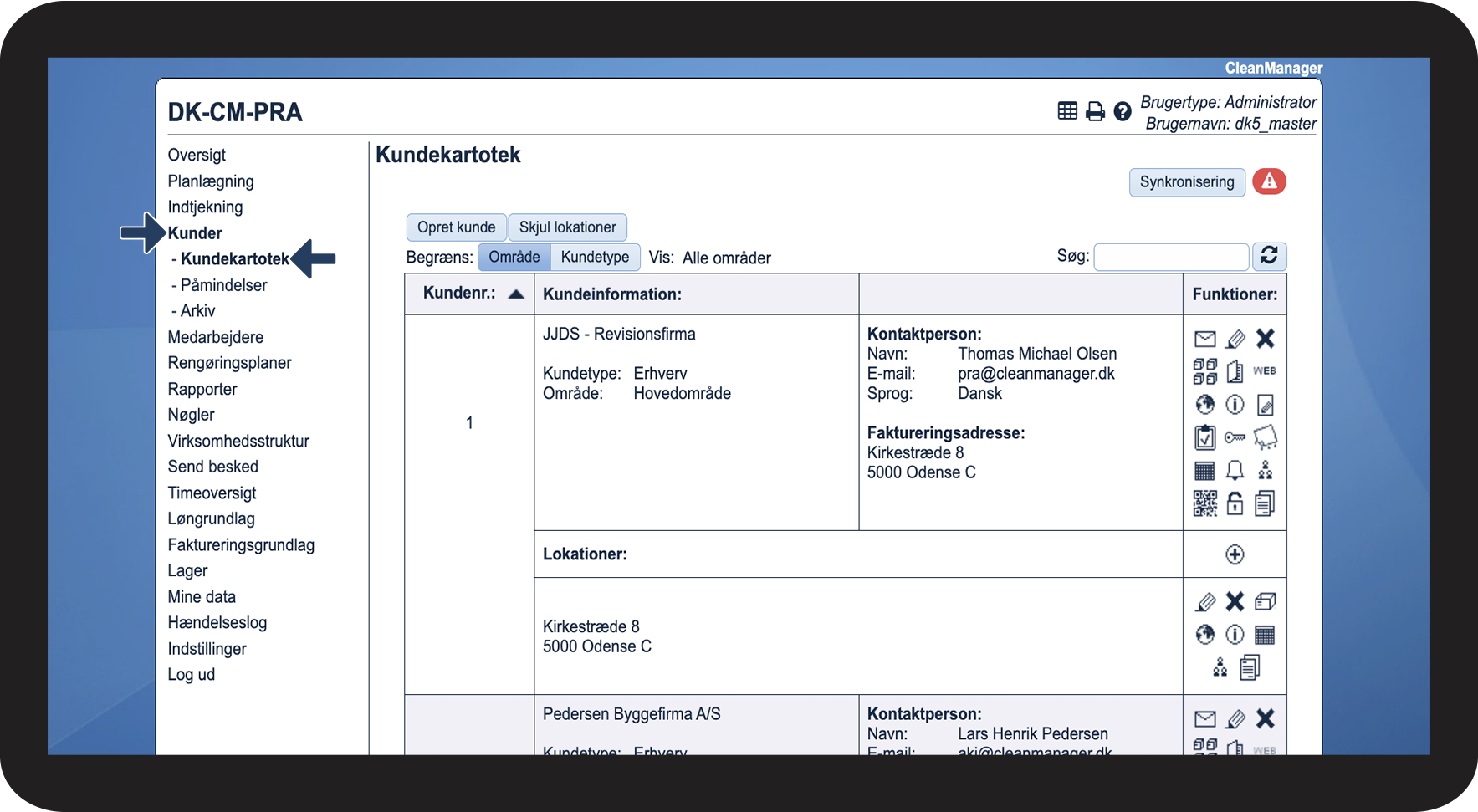Viewport: 1478px width, 812px height.
Task: Click the WEB icon for JJDS - Revisionsfirma
Action: [x=1265, y=370]
